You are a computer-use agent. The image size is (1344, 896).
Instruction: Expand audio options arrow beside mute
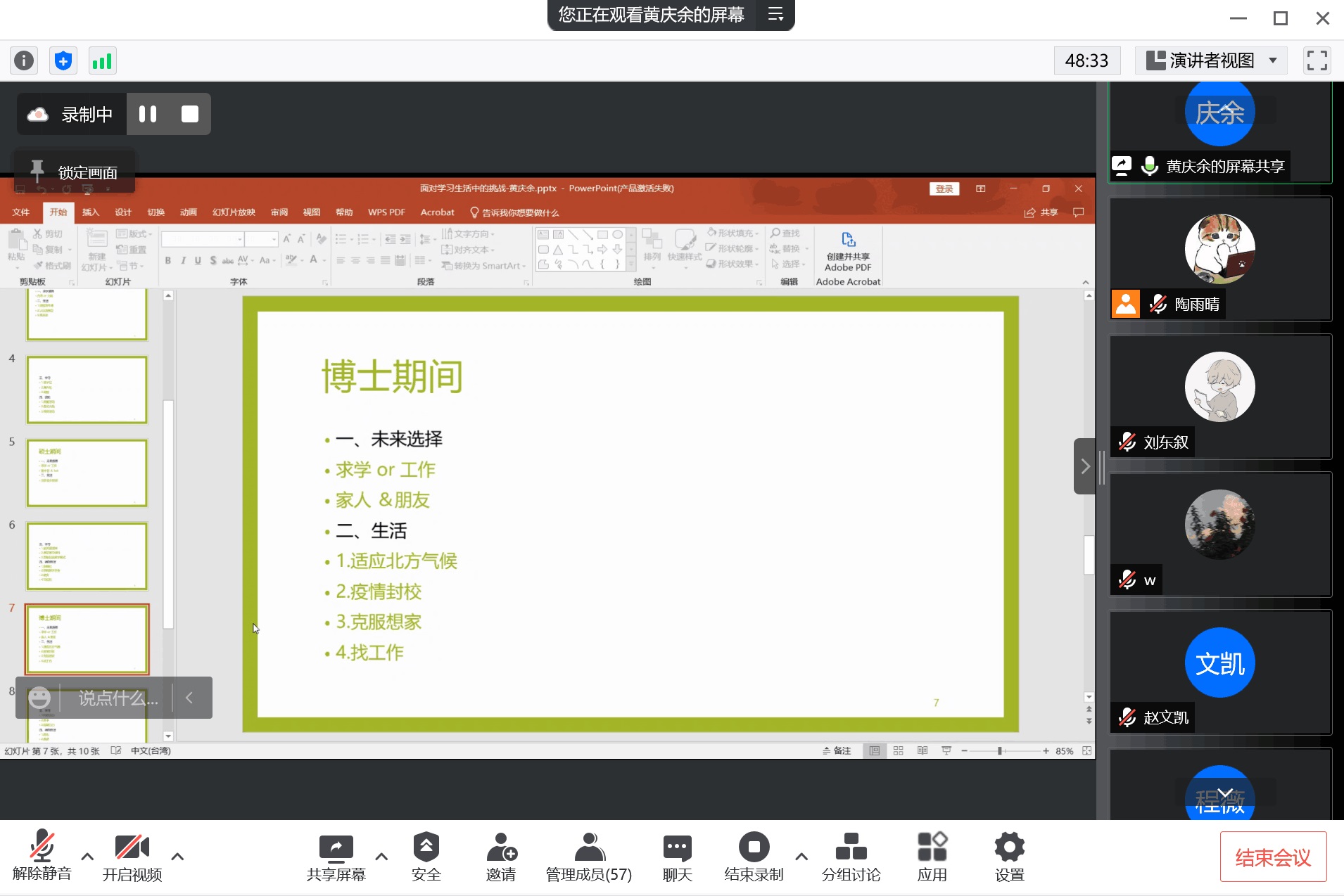pos(87,857)
